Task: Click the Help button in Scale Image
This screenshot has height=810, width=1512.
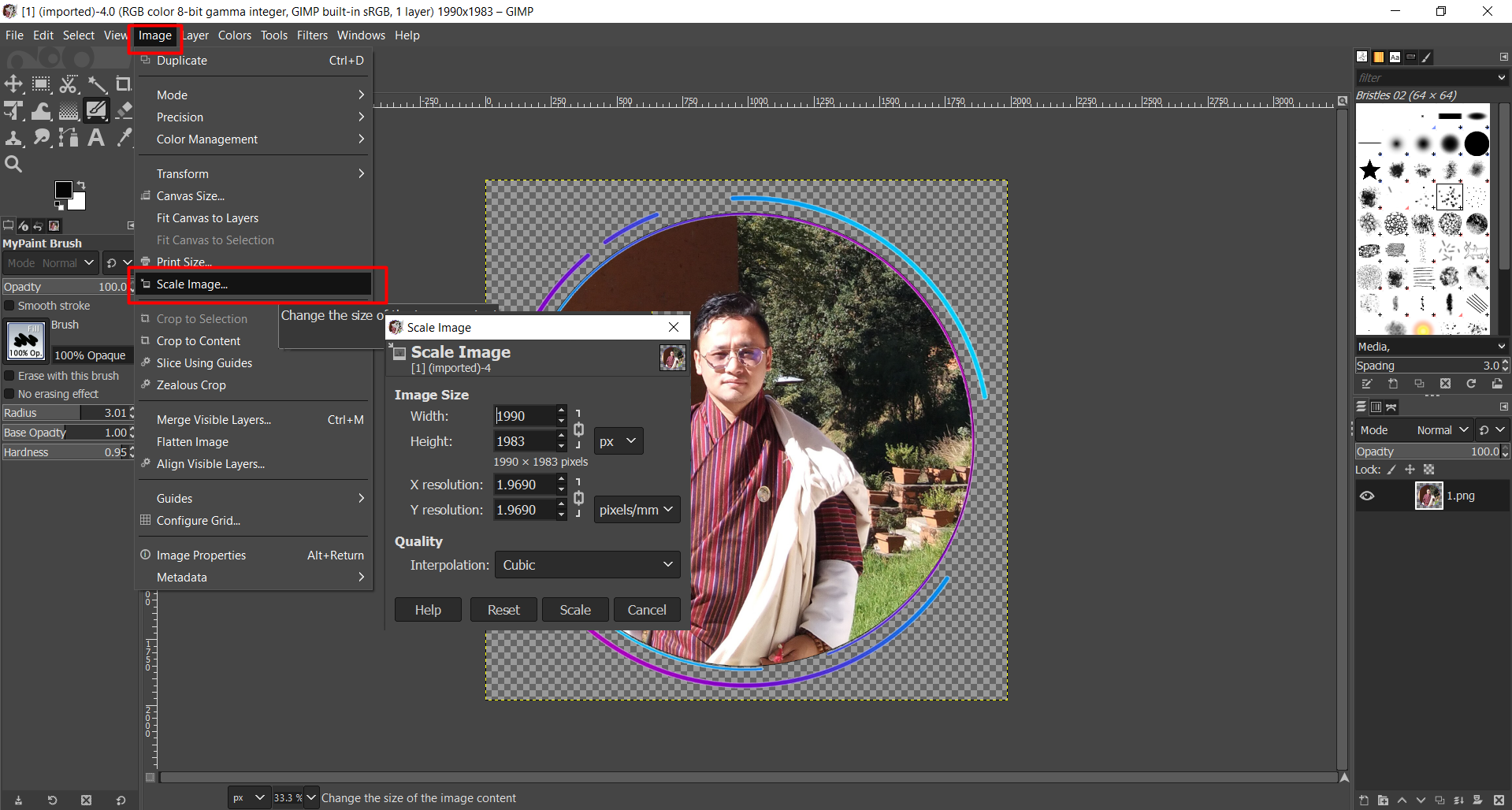Action: click(428, 610)
